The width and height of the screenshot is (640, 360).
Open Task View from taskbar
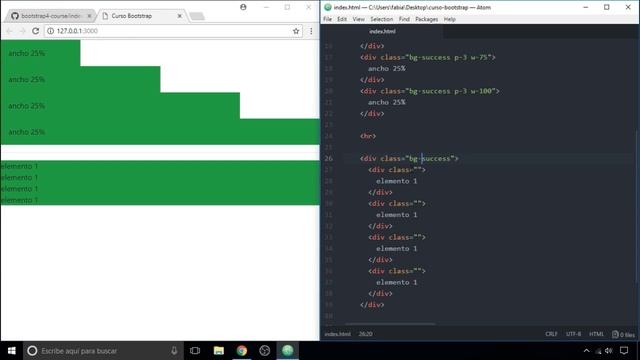[195, 351]
